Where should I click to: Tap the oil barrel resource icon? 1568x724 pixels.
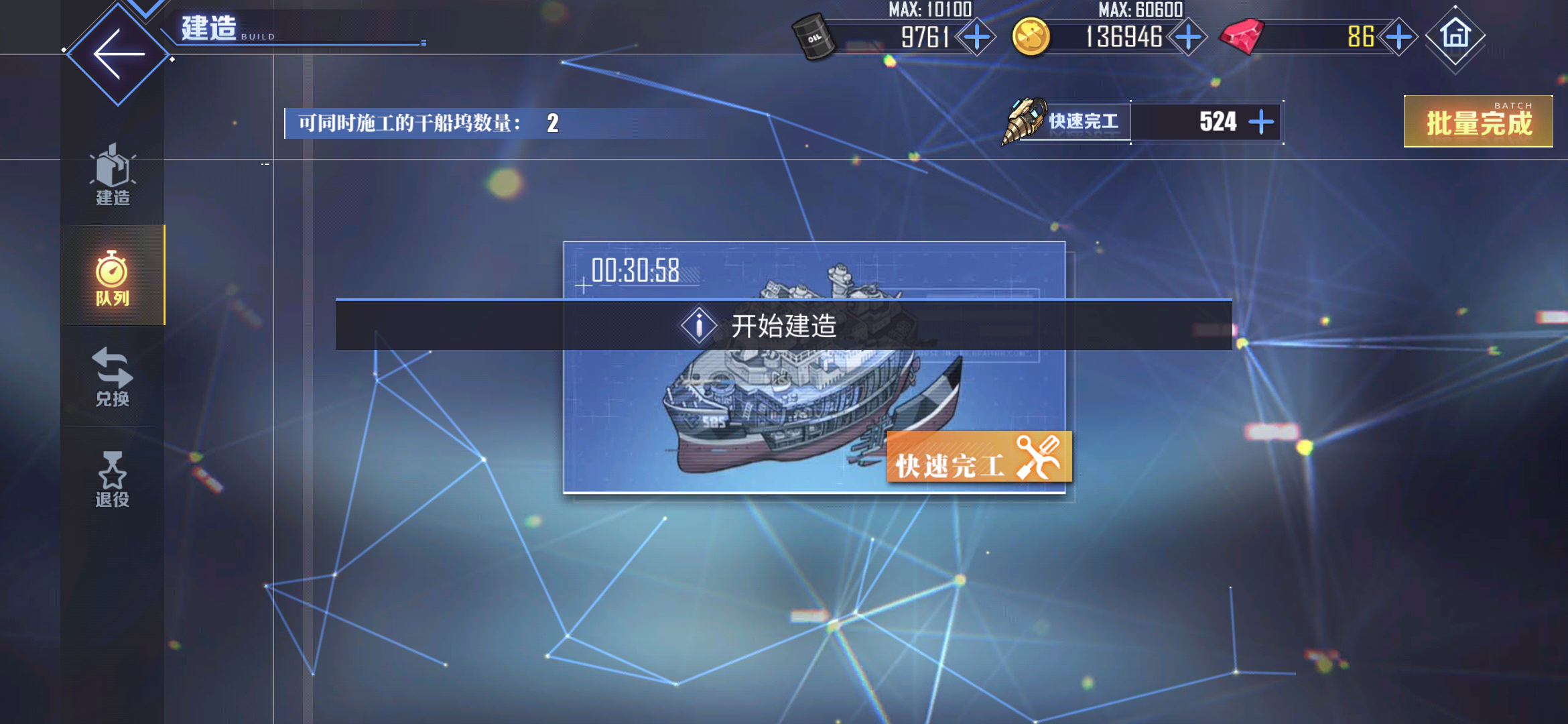point(814,37)
